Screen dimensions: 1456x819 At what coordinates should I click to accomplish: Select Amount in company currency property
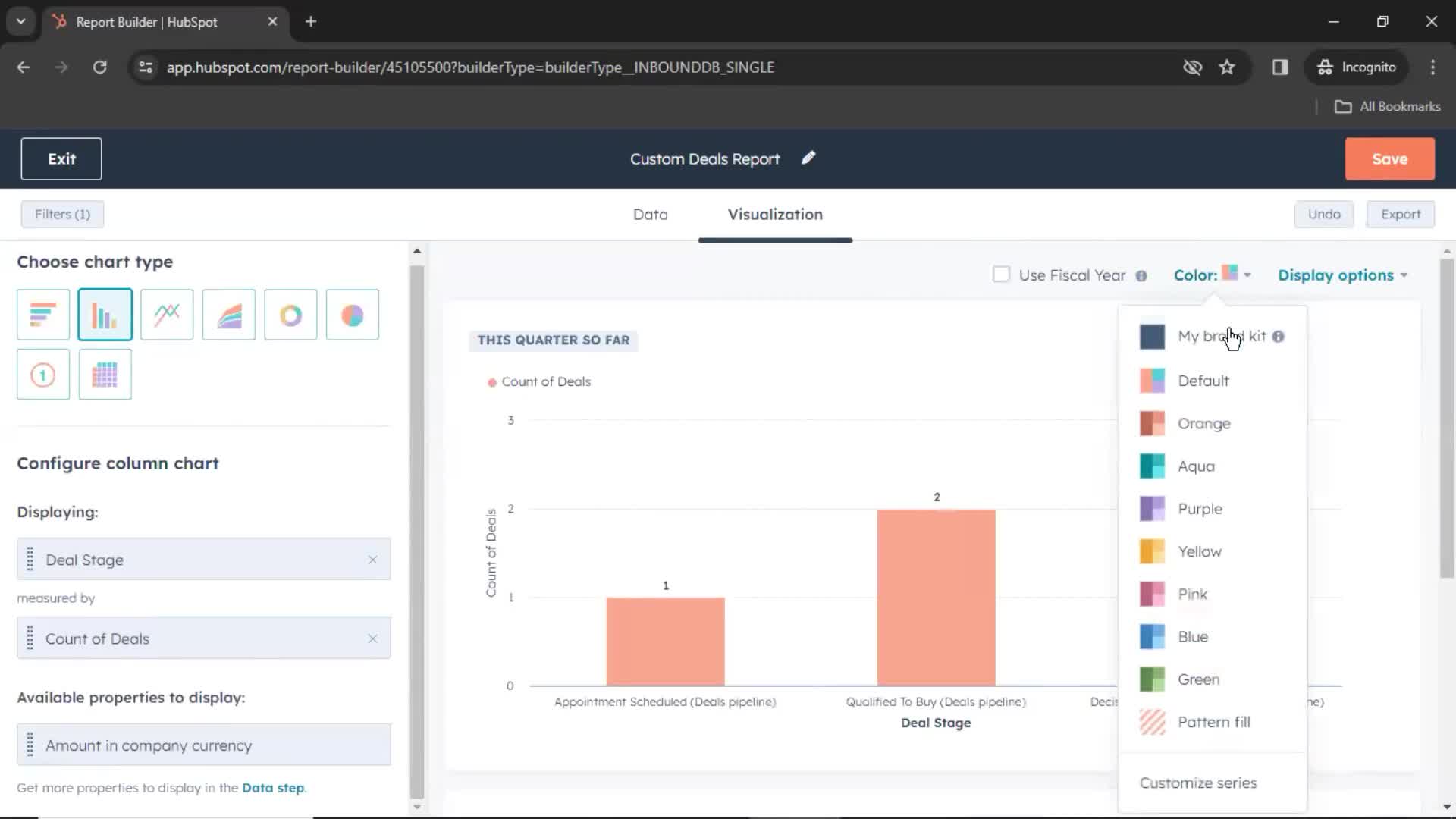pos(204,745)
